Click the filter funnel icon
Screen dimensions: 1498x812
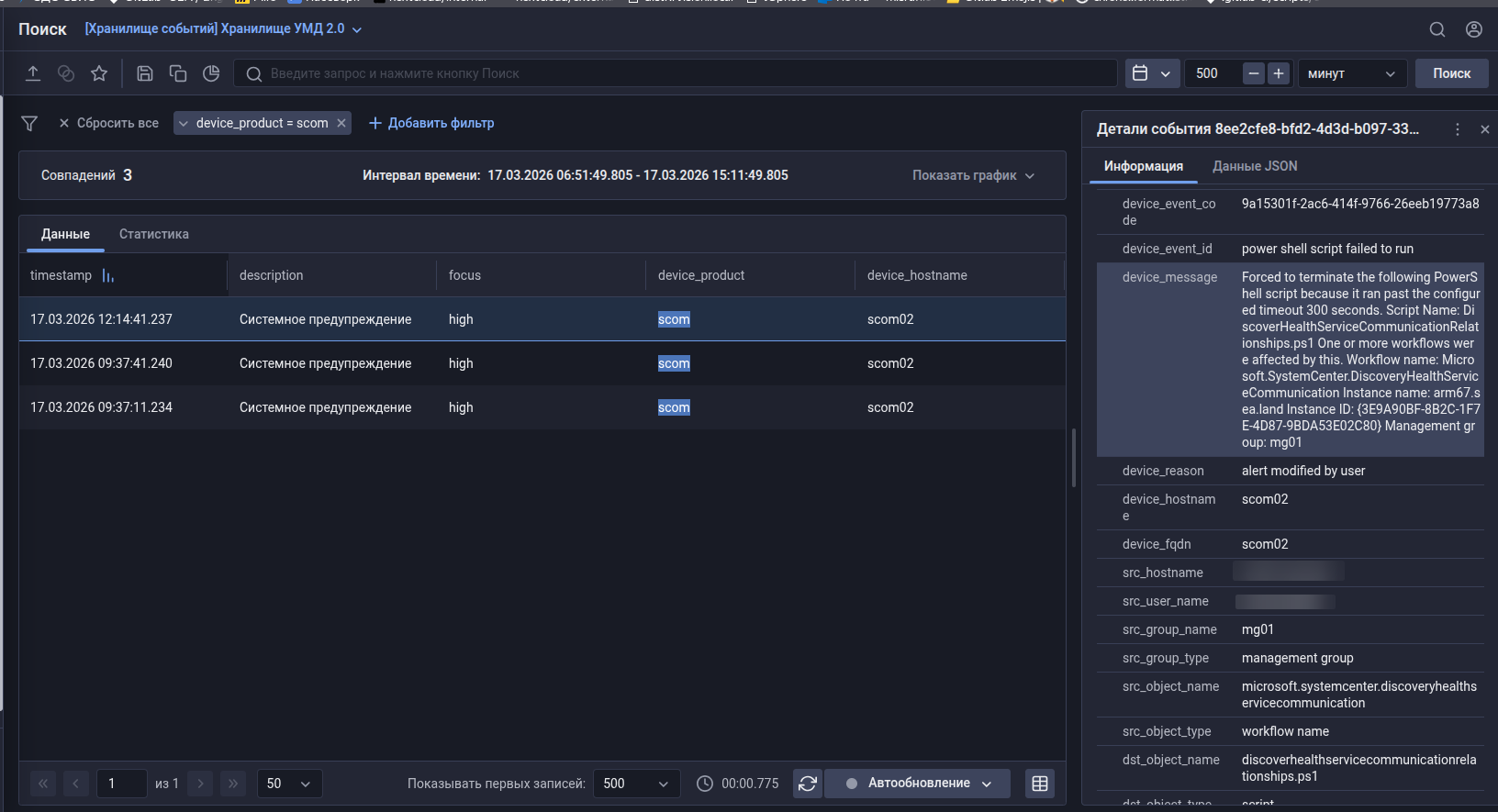(29, 123)
